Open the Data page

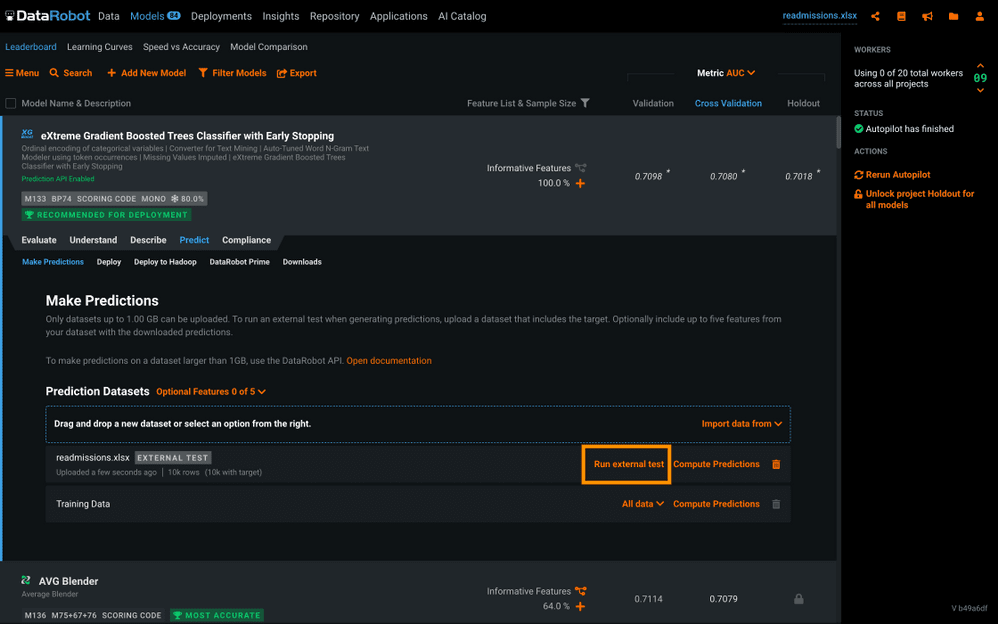click(109, 17)
